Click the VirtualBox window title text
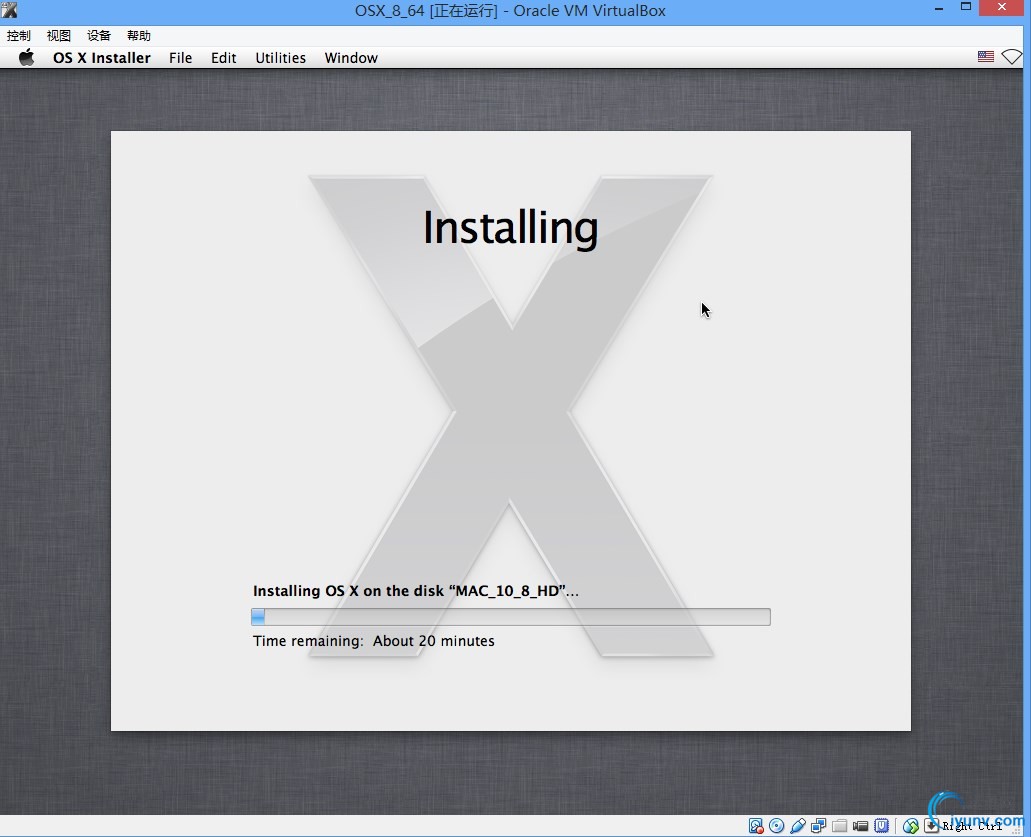The image size is (1031, 837). coord(510,11)
